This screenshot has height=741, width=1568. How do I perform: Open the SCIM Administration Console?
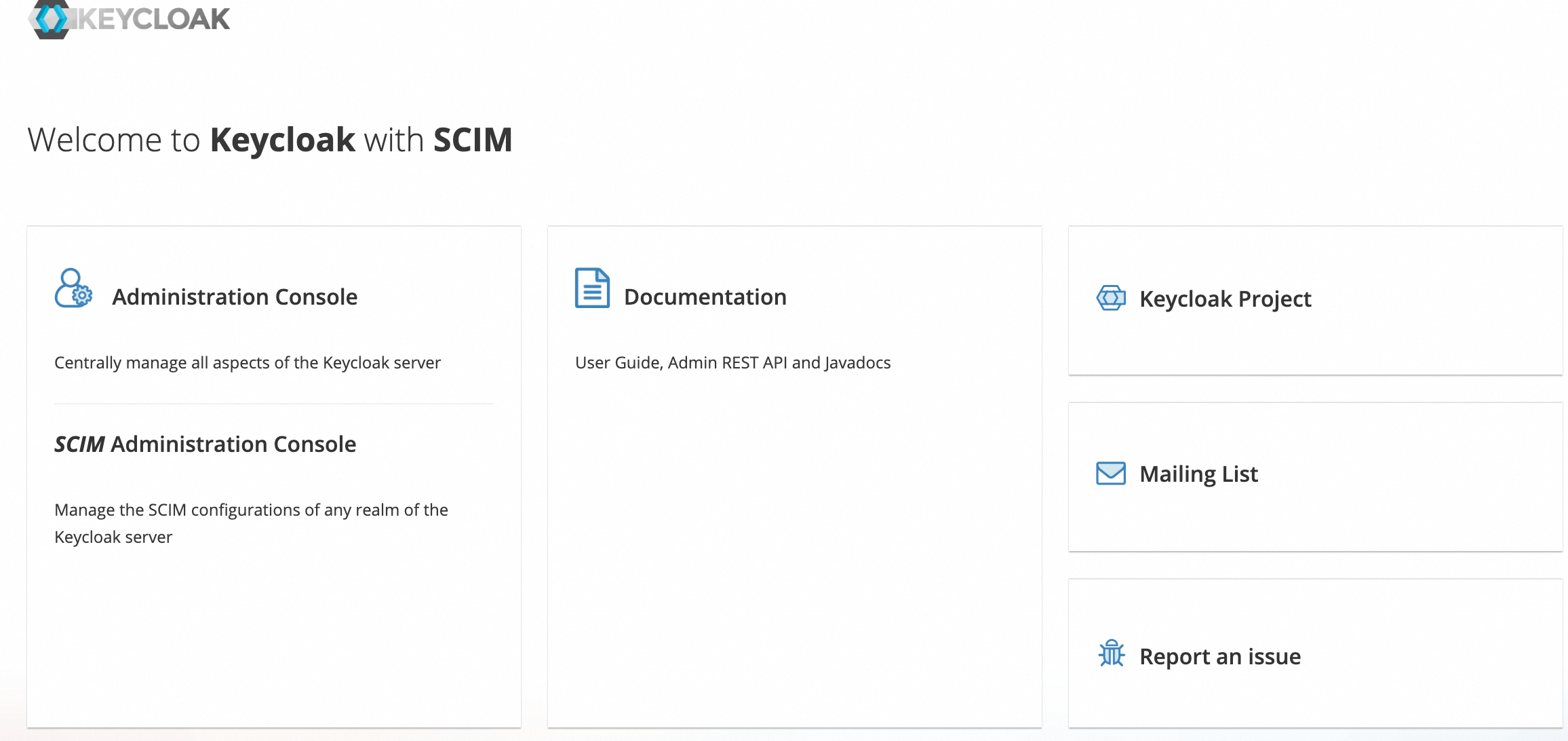205,444
